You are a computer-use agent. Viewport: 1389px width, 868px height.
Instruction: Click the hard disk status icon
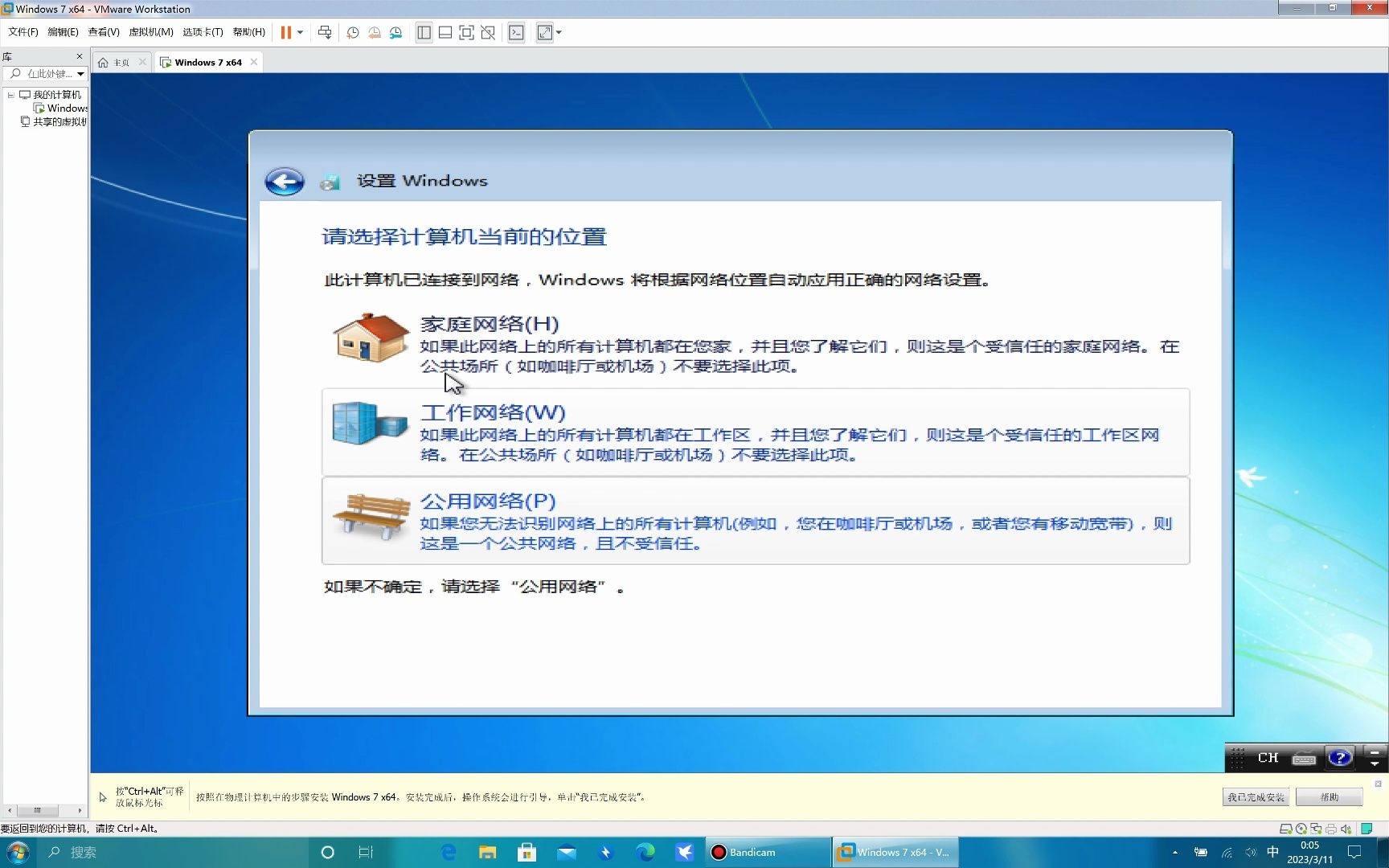click(1285, 829)
